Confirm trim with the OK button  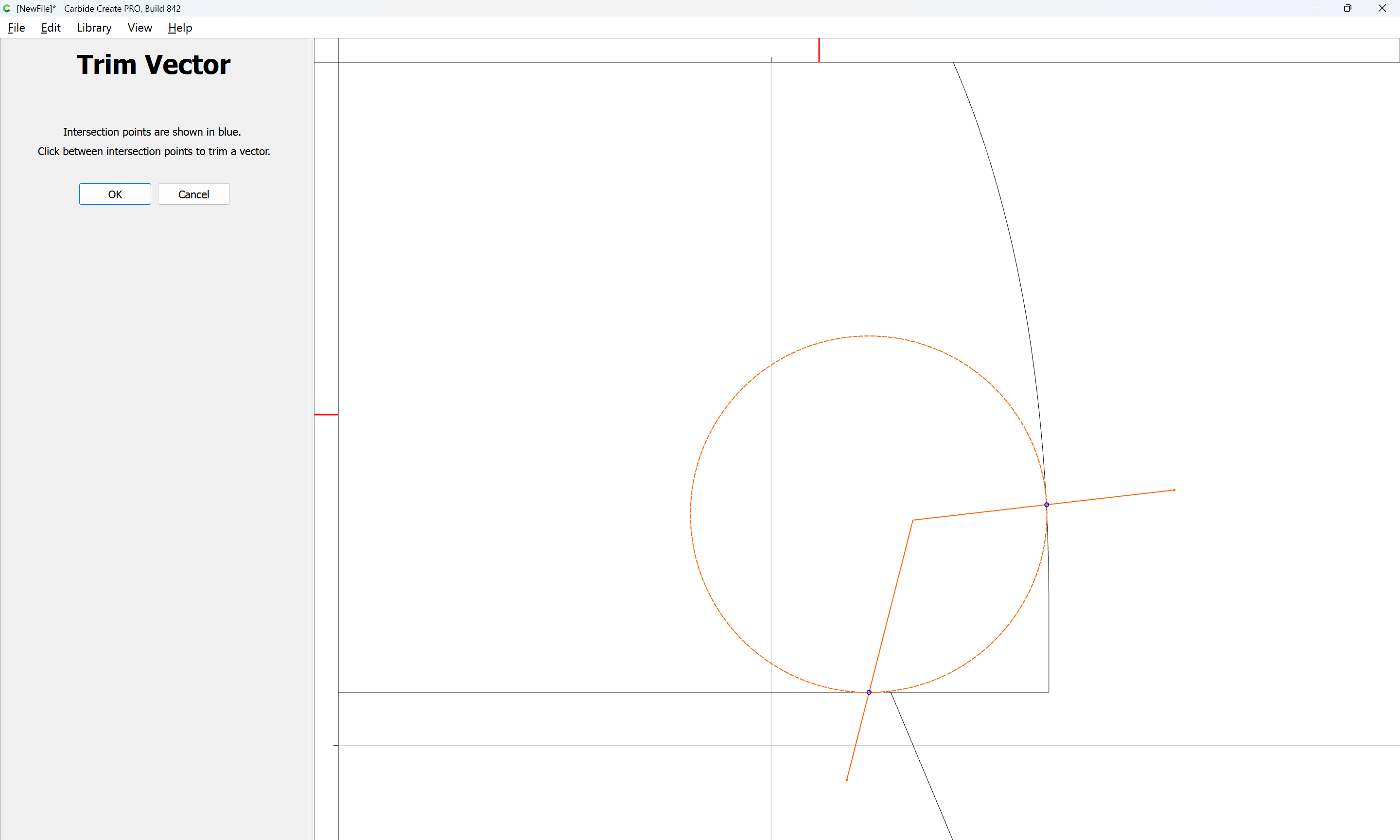pyautogui.click(x=115, y=194)
